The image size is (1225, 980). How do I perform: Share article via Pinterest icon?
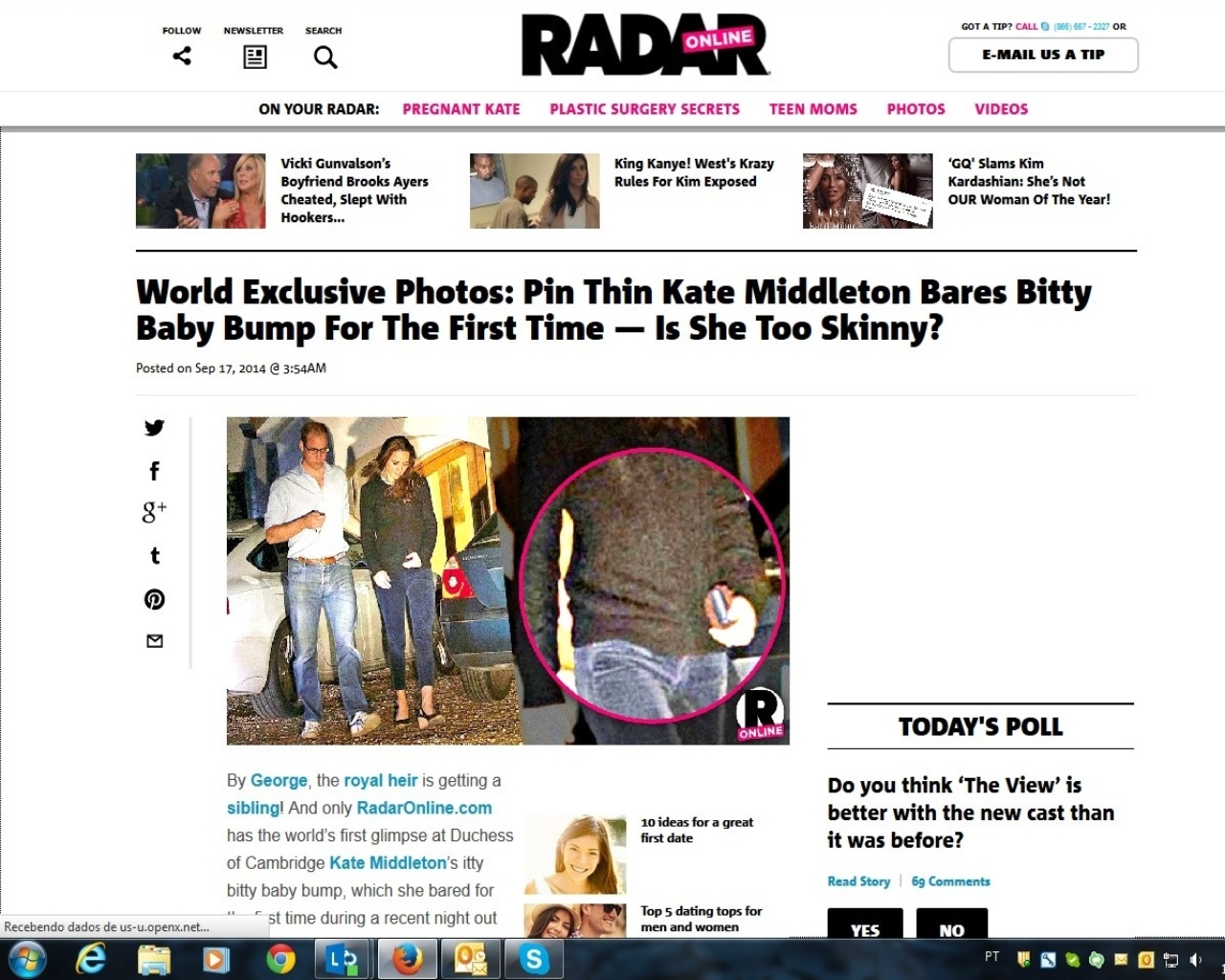coord(154,599)
